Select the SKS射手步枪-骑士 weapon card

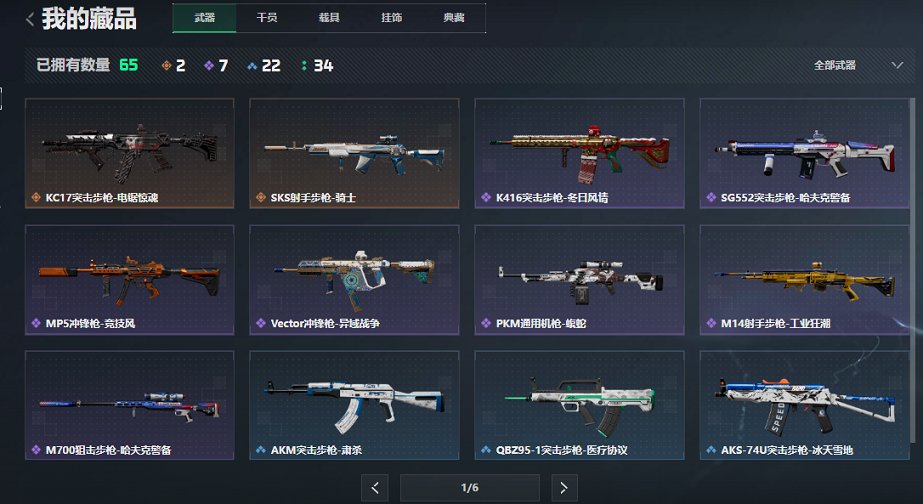coord(354,153)
